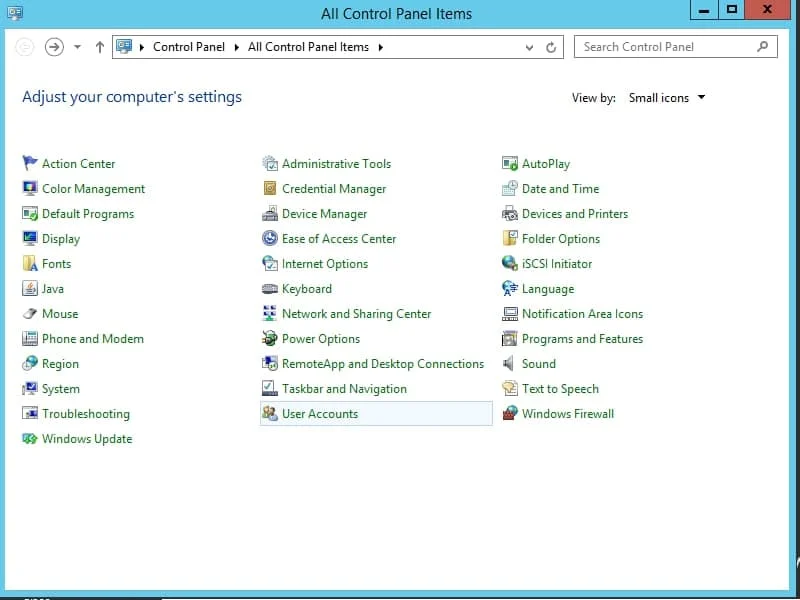The image size is (800, 600).
Task: Click the Mouse icon
Action: tap(30, 313)
